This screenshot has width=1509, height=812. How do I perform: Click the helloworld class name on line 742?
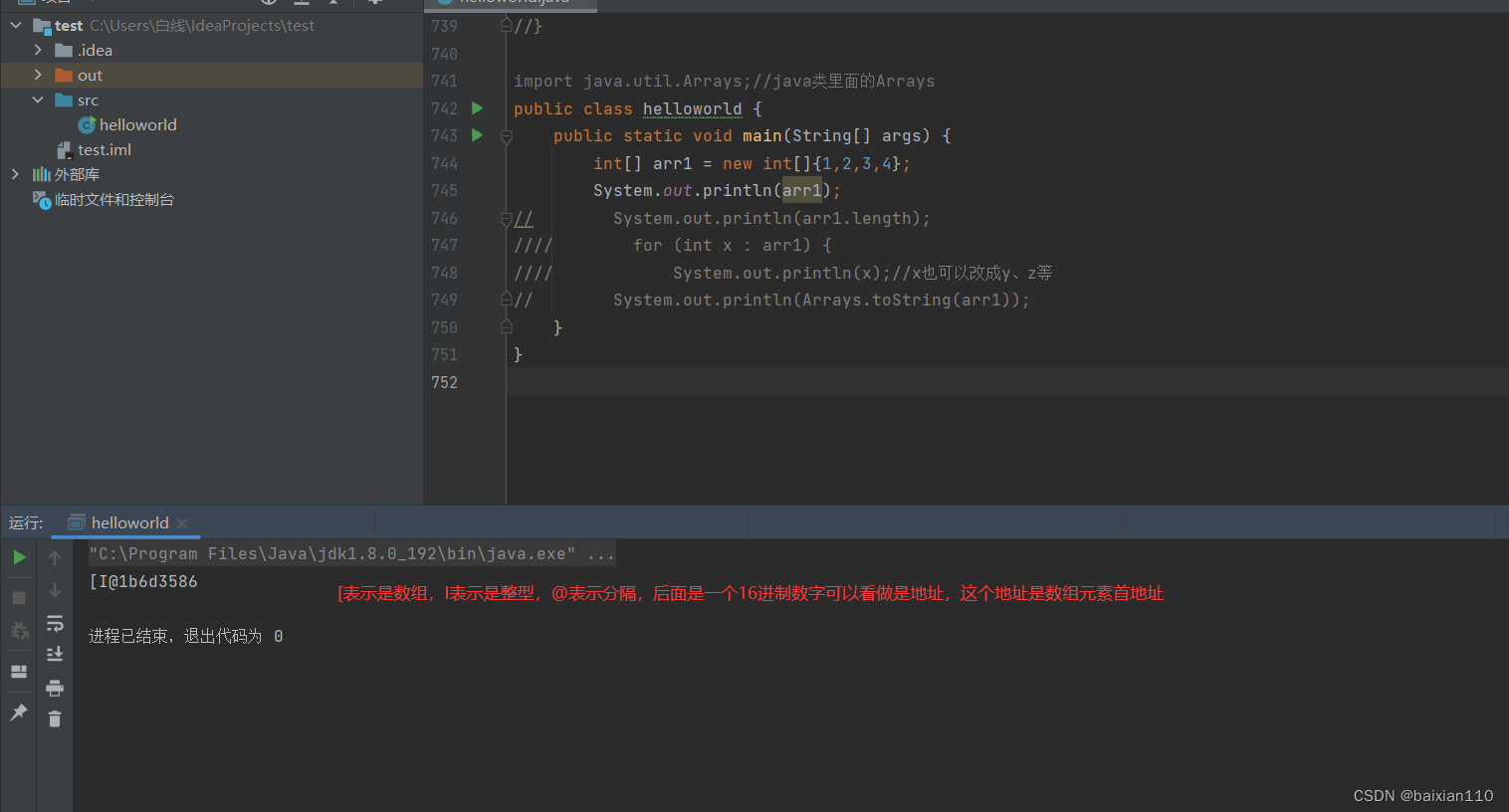pos(692,108)
